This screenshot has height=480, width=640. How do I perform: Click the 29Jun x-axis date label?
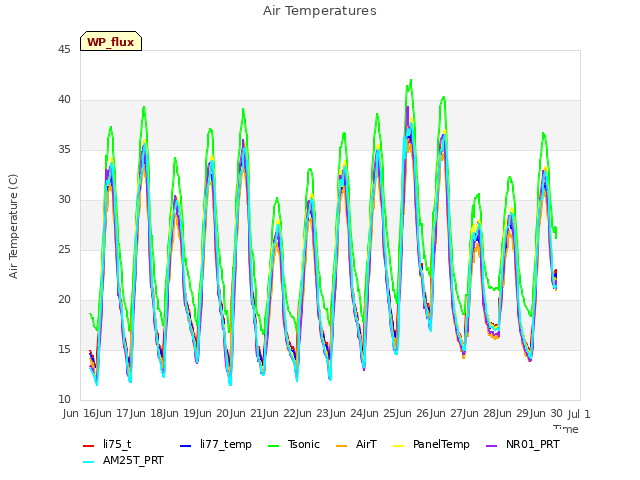pyautogui.click(x=531, y=413)
